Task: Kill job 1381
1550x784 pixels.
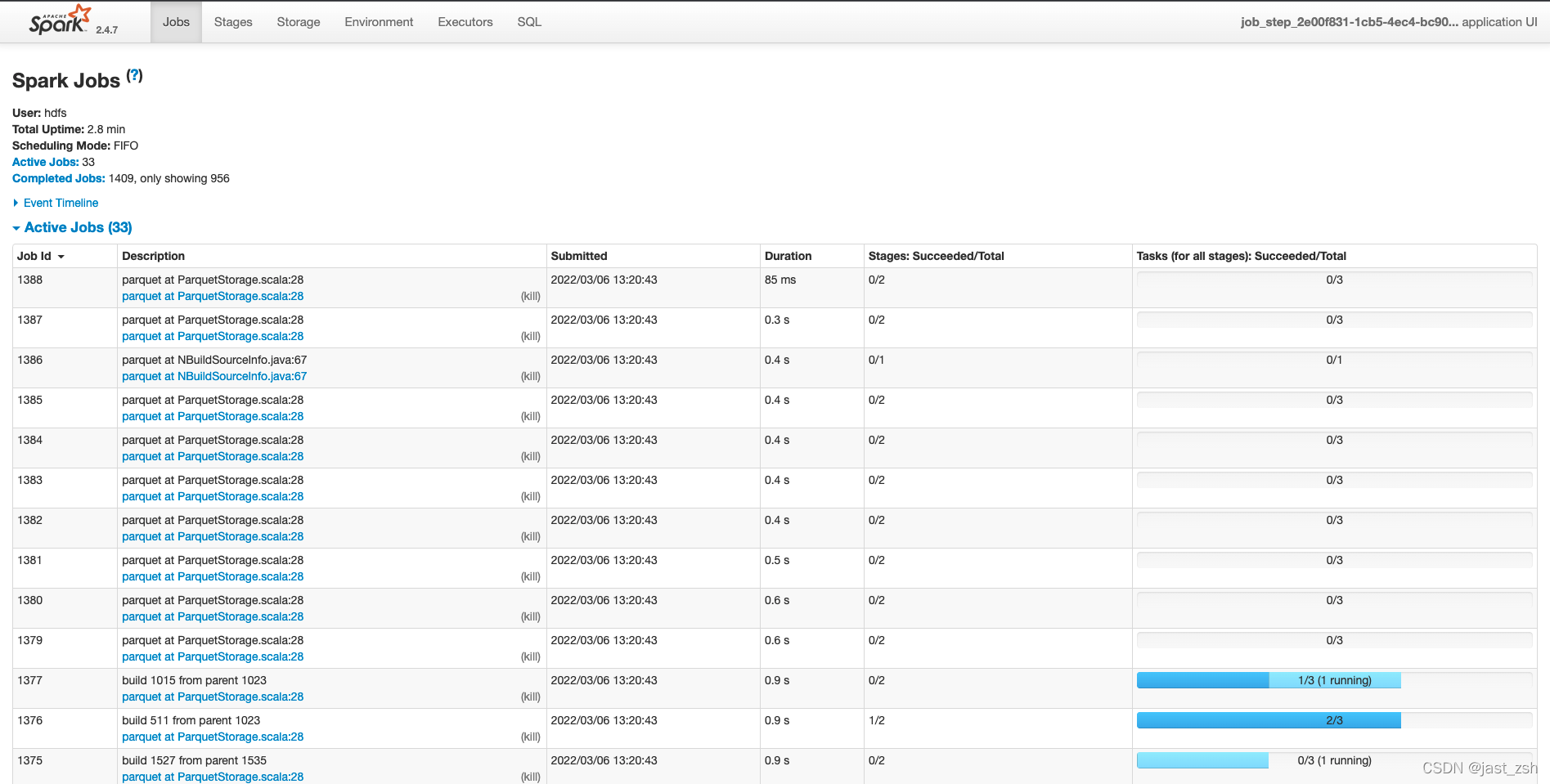Action: point(531,576)
